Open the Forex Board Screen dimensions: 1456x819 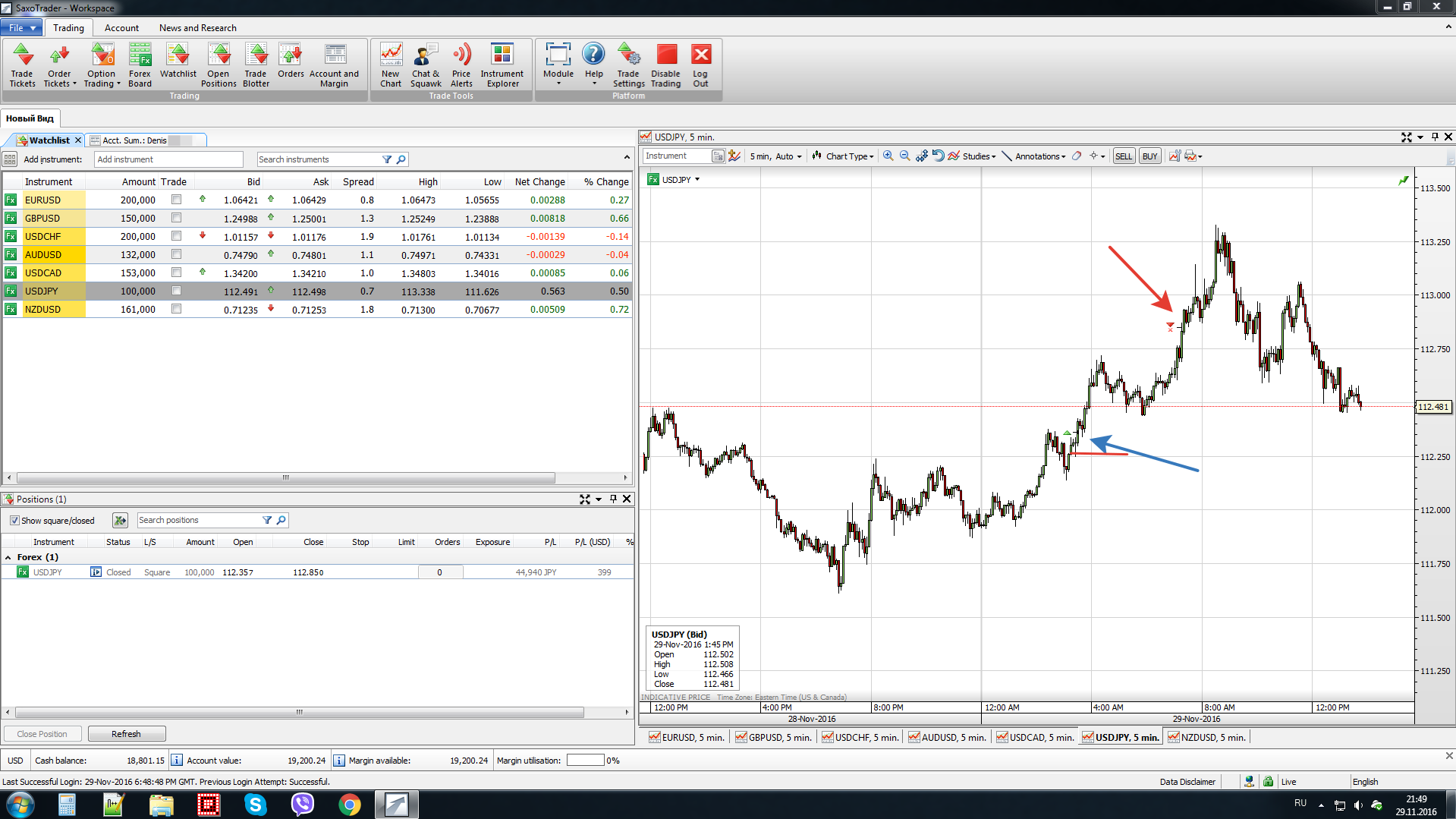[x=140, y=65]
